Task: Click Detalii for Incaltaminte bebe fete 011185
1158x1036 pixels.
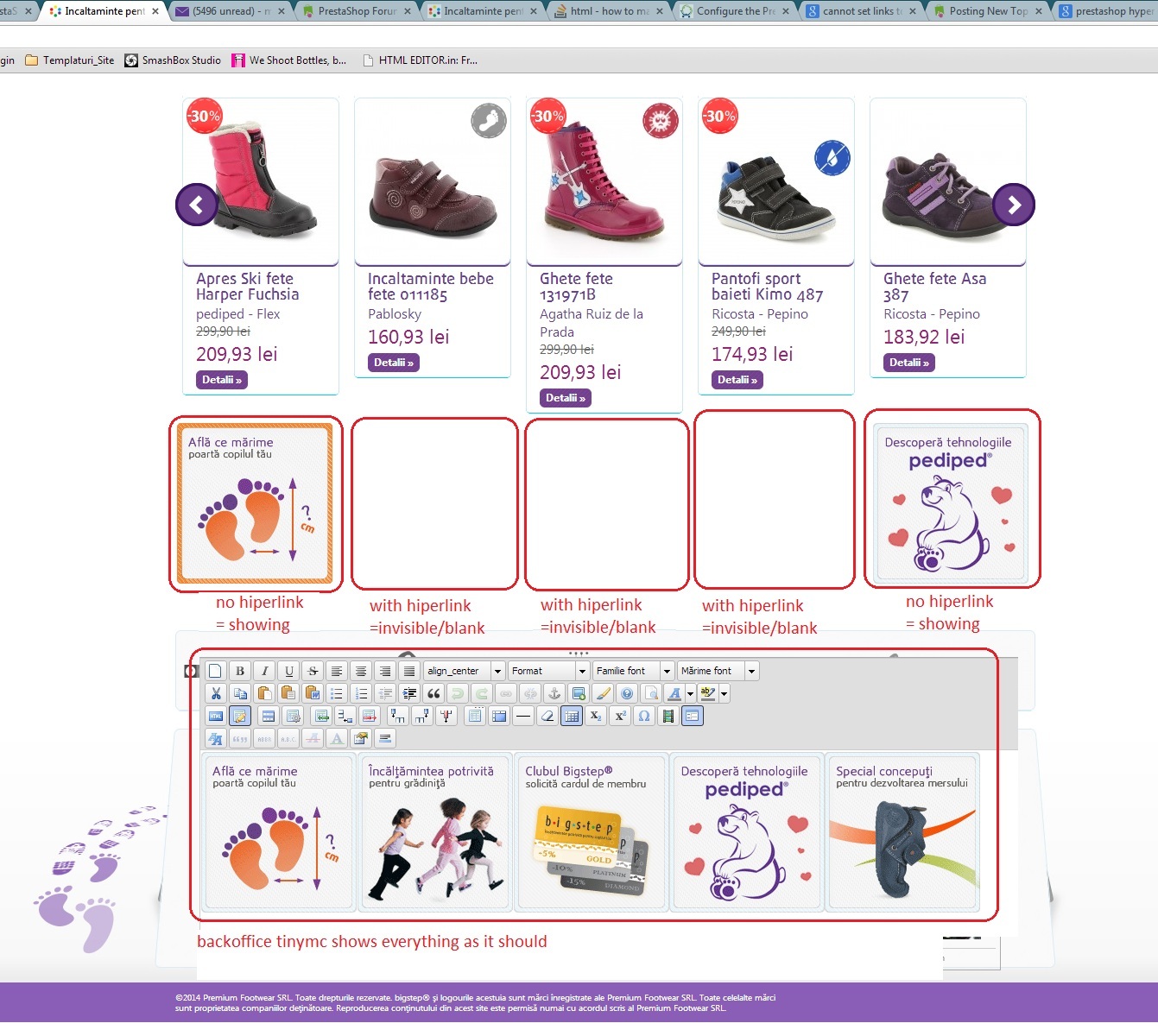Action: coord(394,363)
